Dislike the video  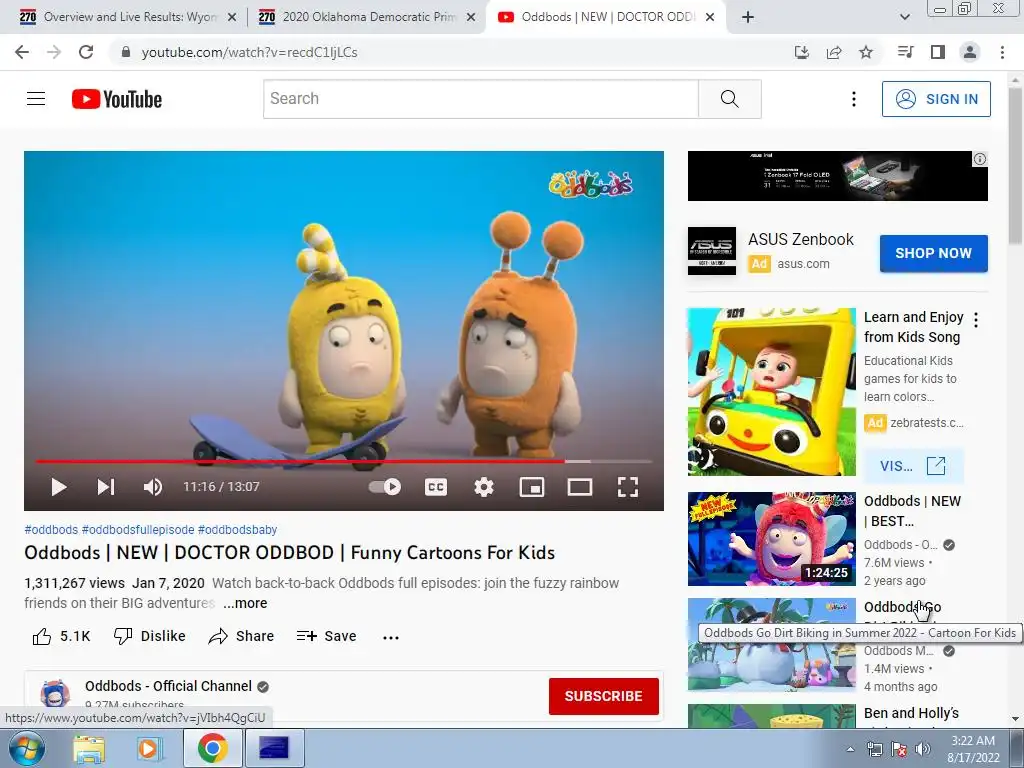tap(150, 636)
